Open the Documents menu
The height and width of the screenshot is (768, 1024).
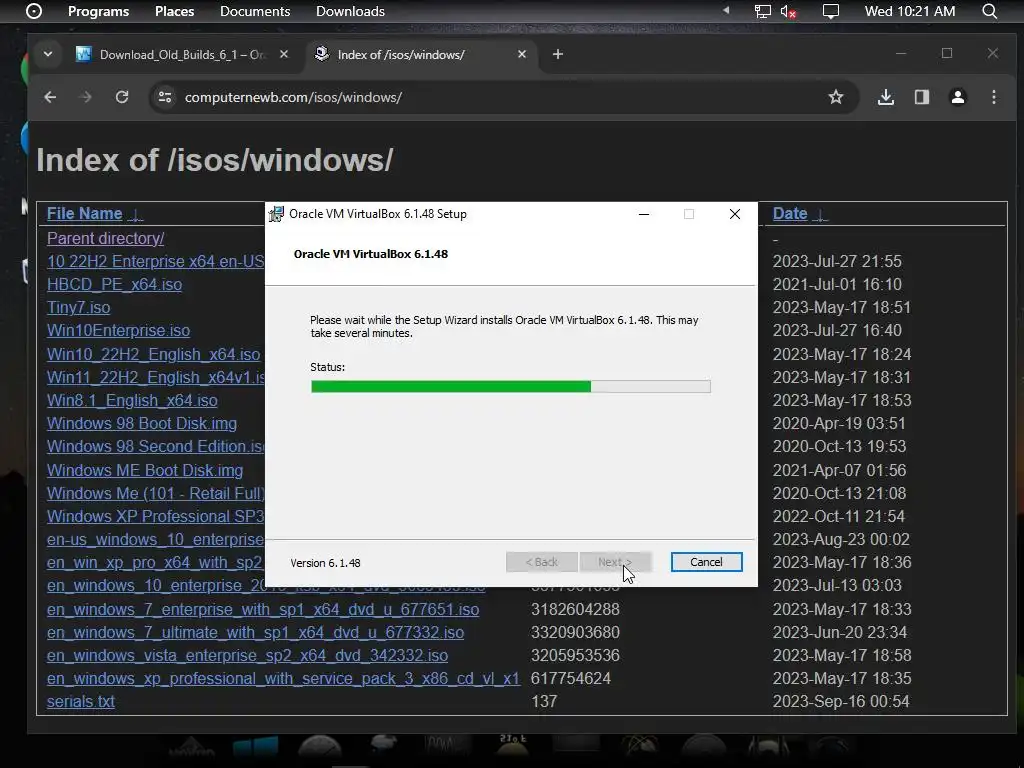[255, 11]
